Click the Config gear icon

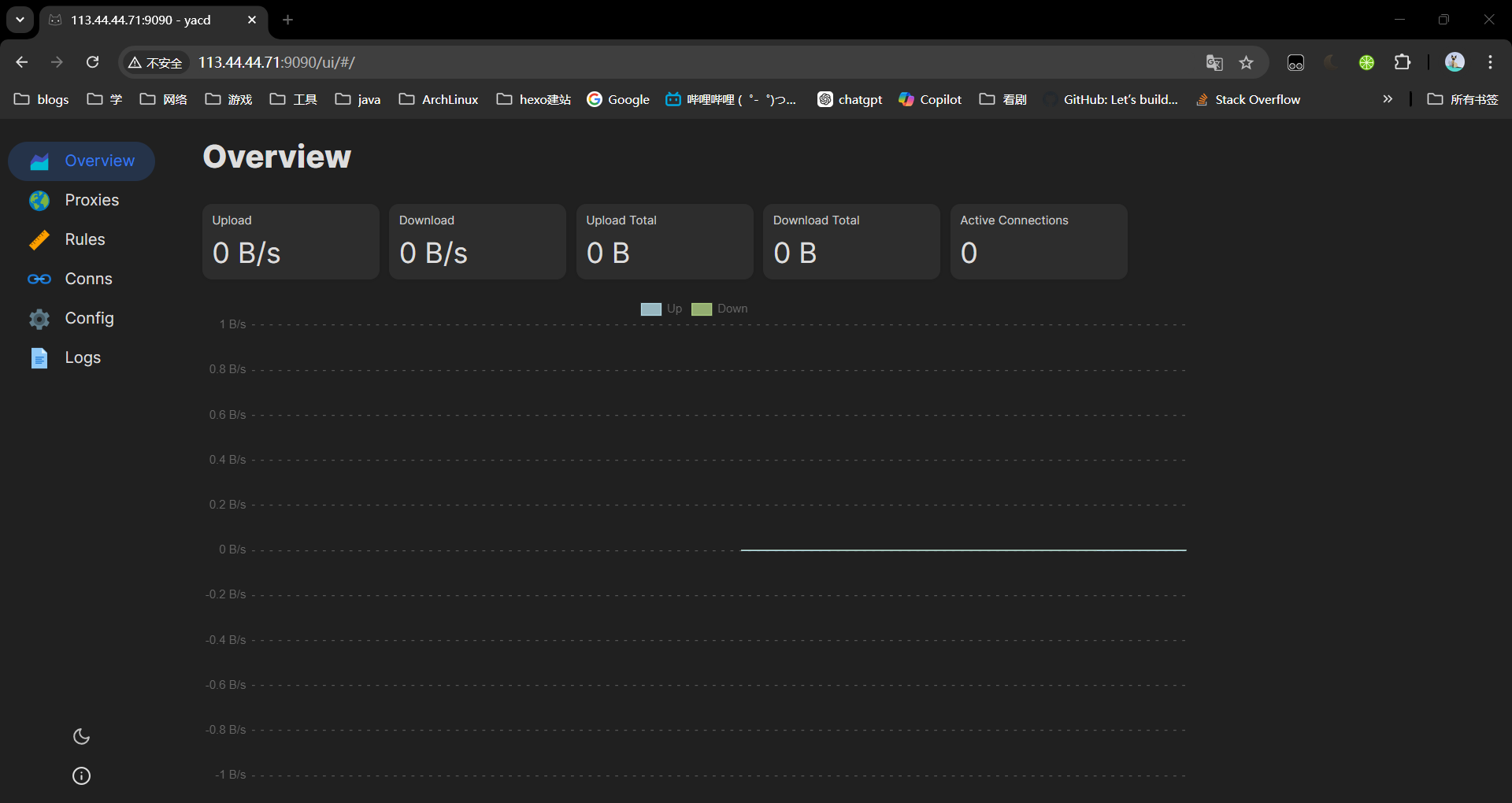39,319
